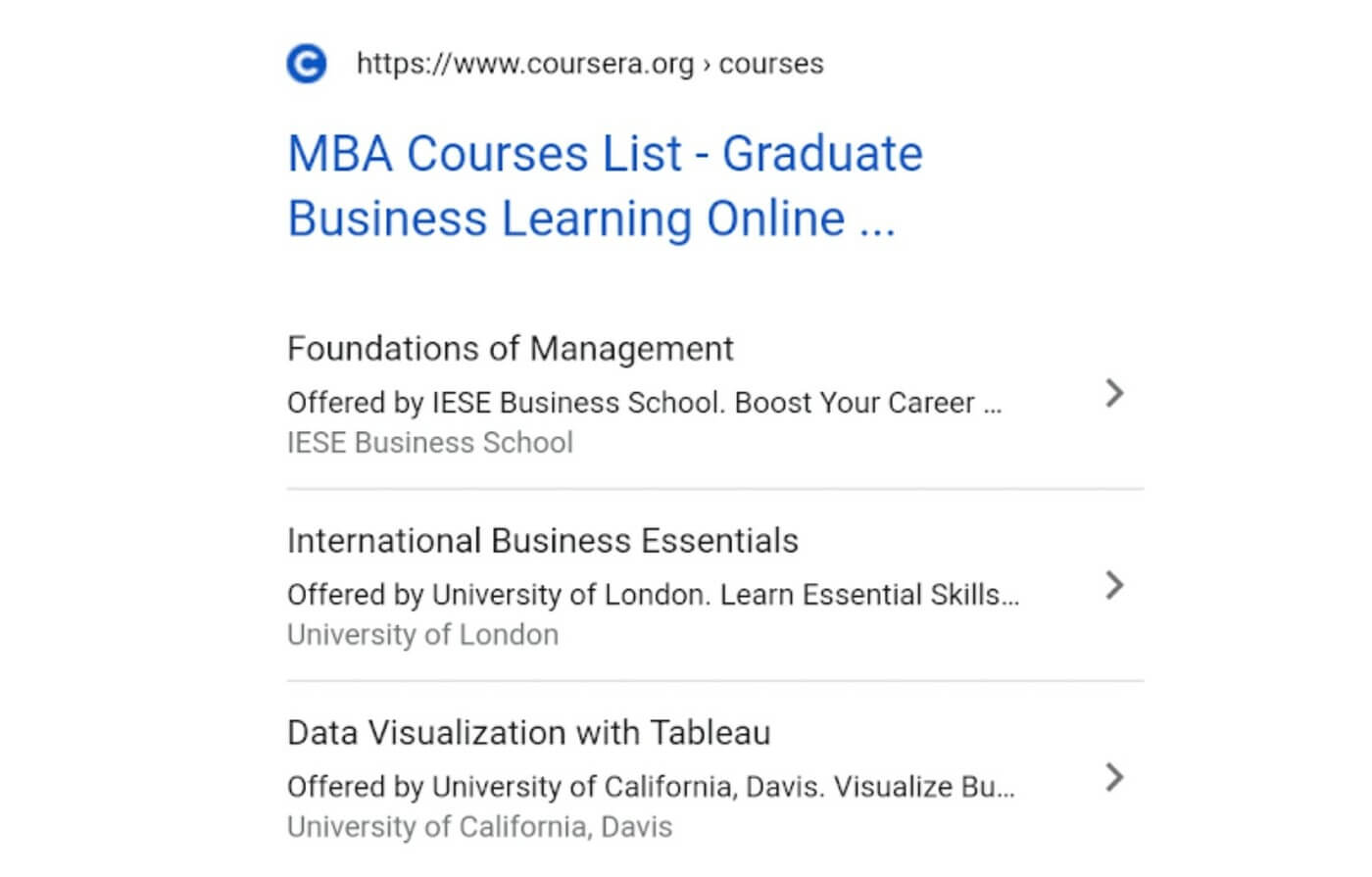Viewport: 1372px width, 877px height.
Task: Click the 'courses' breadcrumb segment
Action: pos(771,64)
